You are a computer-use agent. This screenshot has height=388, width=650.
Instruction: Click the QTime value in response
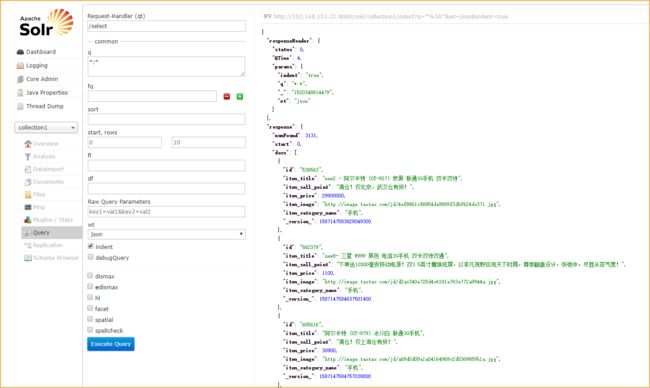tap(299, 58)
